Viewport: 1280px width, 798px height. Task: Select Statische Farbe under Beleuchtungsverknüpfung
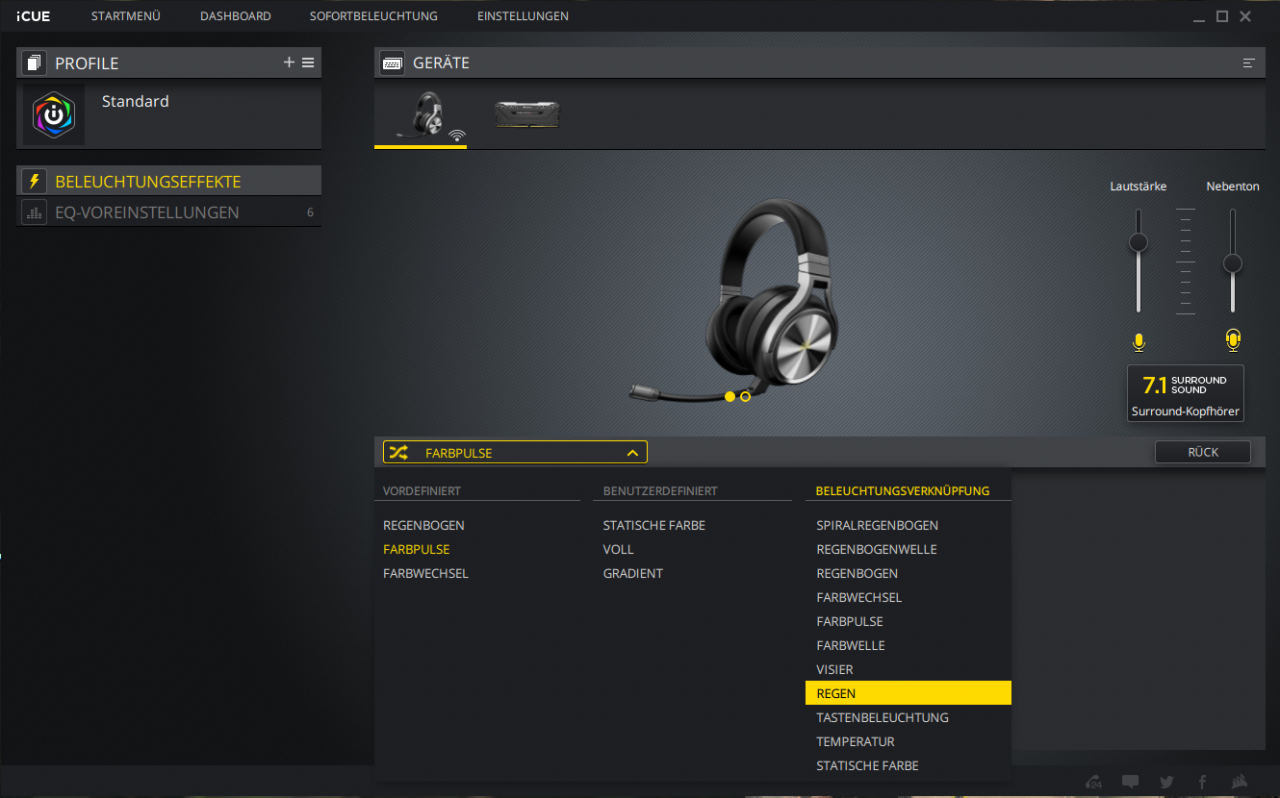(x=867, y=765)
